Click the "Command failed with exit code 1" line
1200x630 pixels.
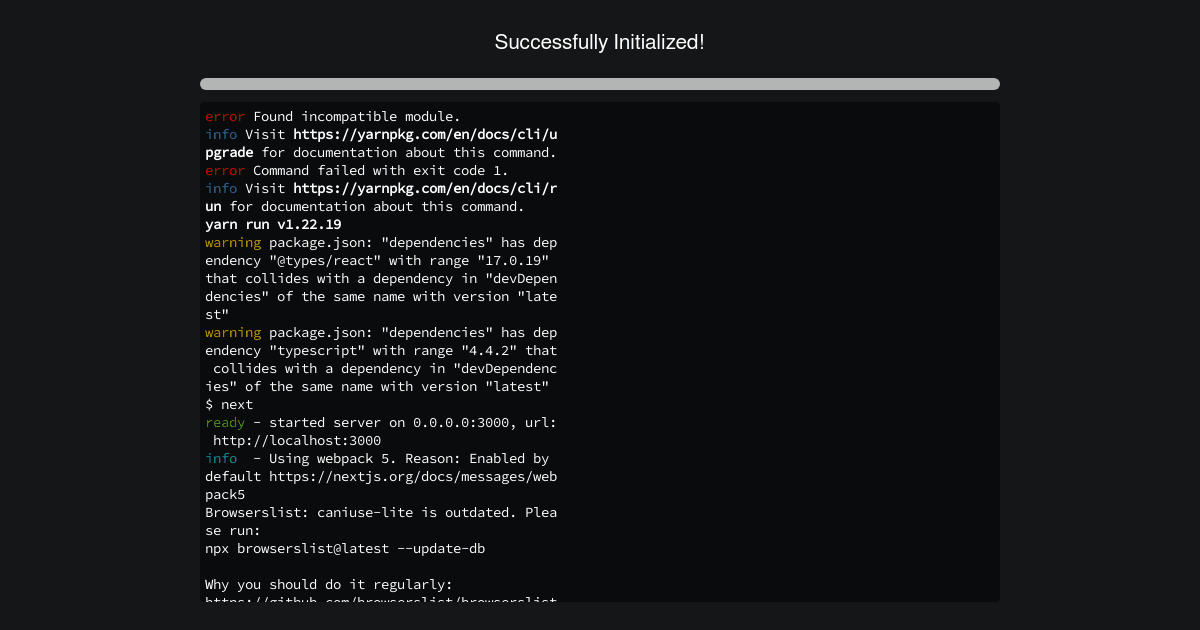click(381, 170)
